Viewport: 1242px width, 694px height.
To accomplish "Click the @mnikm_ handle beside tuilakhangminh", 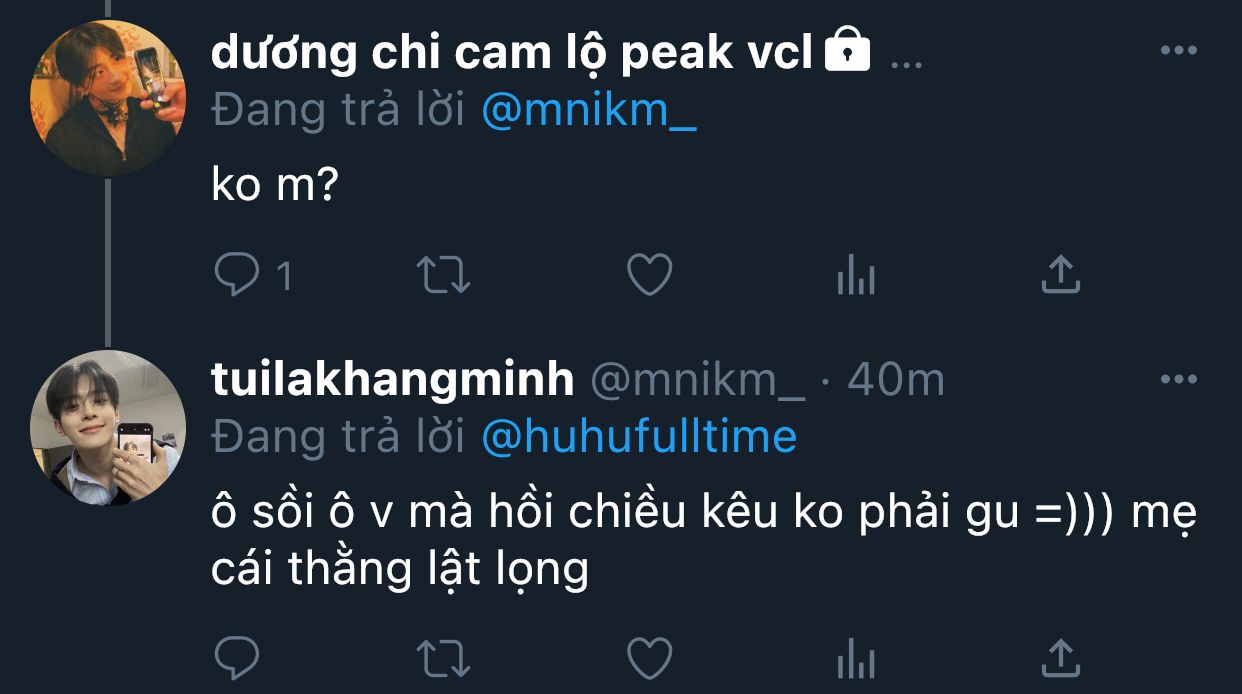I will (x=698, y=380).
